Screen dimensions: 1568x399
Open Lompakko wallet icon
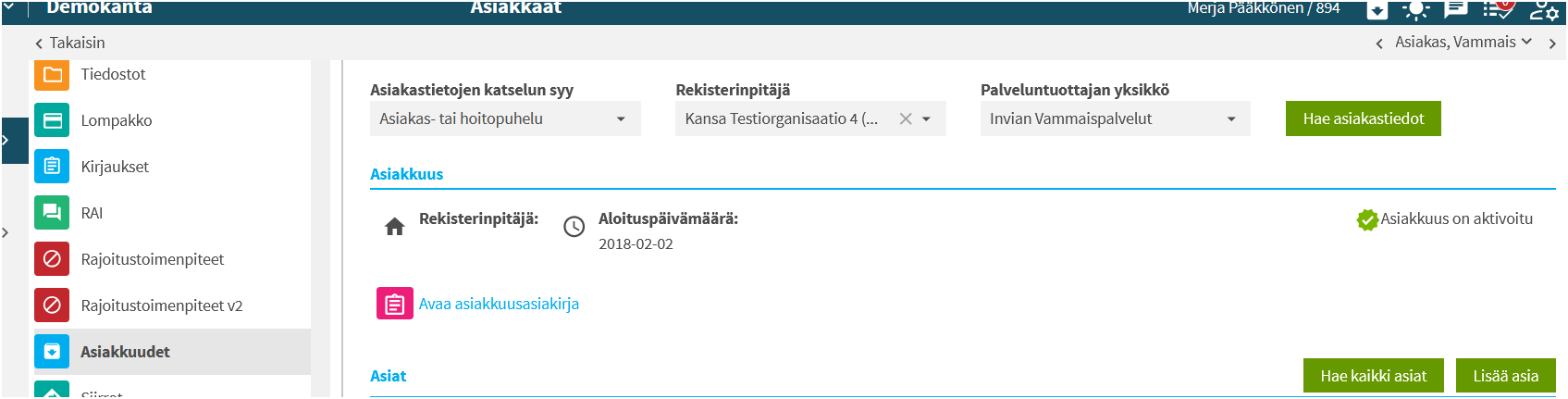[x=52, y=120]
